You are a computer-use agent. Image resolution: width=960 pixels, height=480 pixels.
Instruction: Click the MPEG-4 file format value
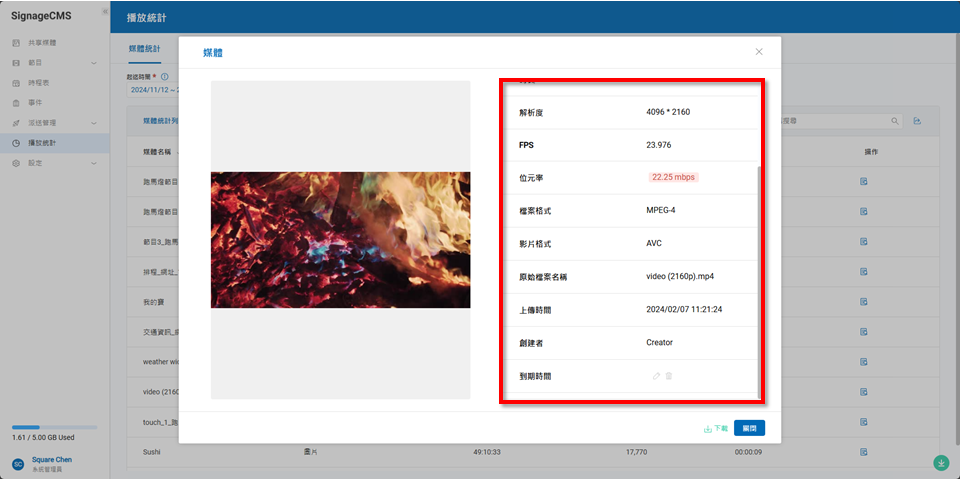coord(661,211)
